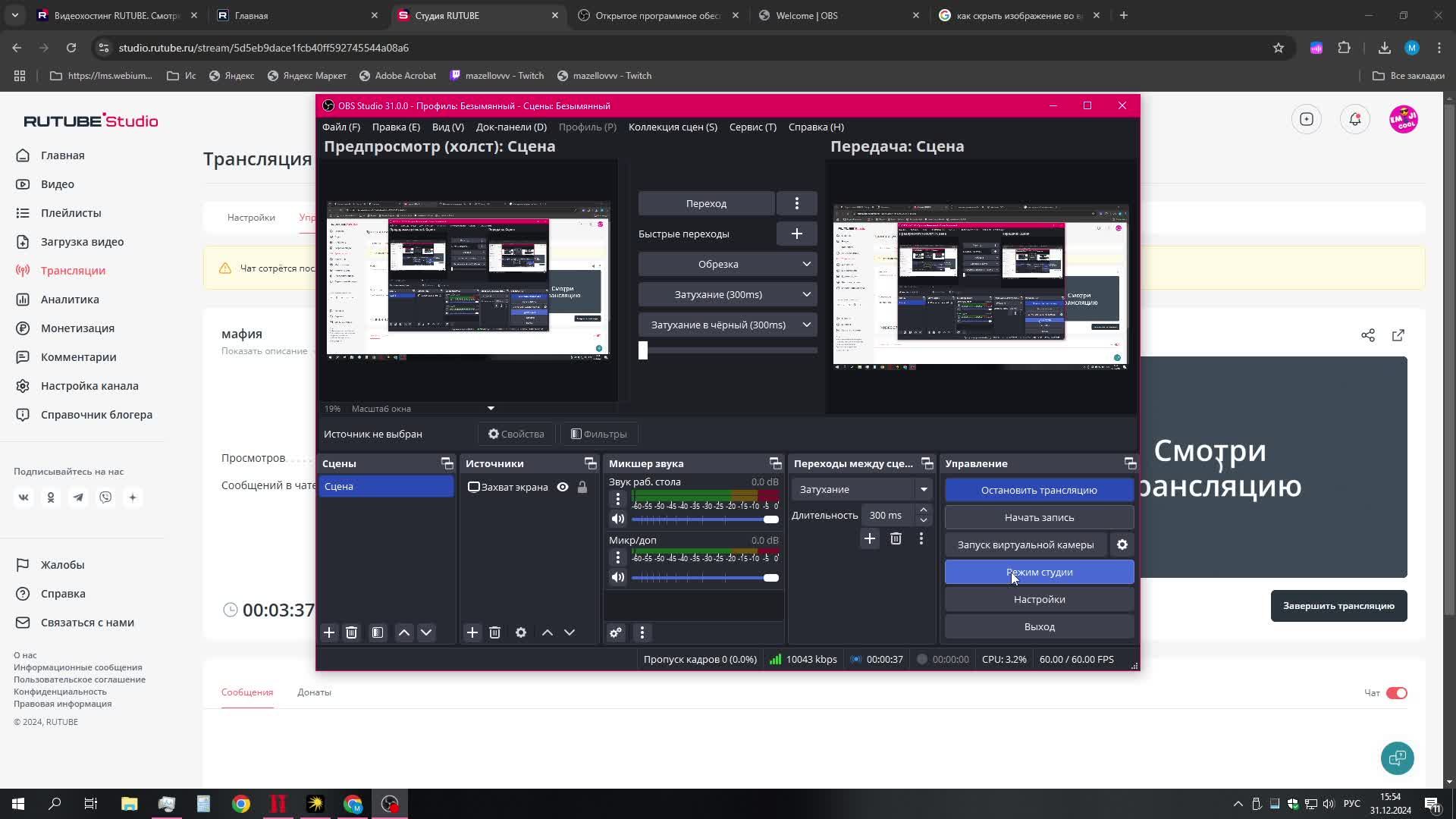Click the Переход transition button
Screen dimensions: 1456x819
tap(706, 203)
